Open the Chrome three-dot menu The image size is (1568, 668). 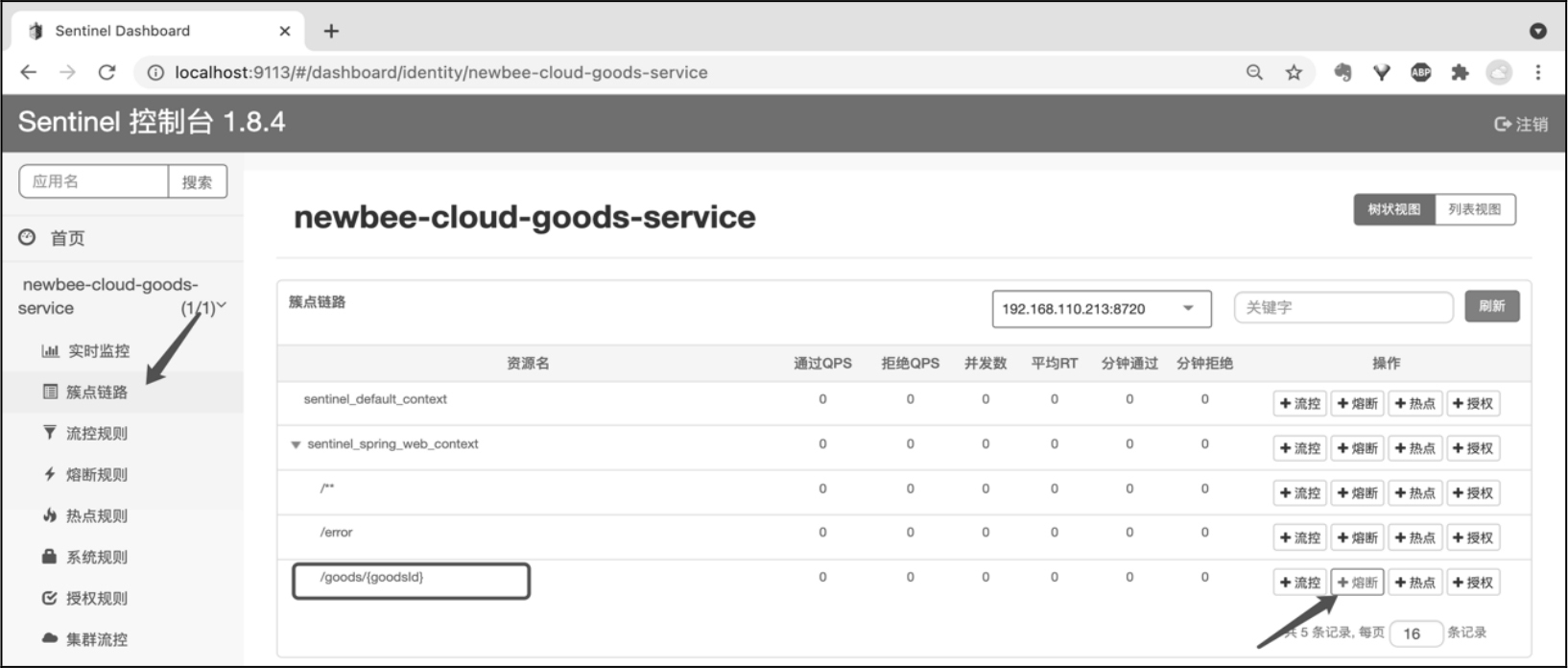point(1538,72)
